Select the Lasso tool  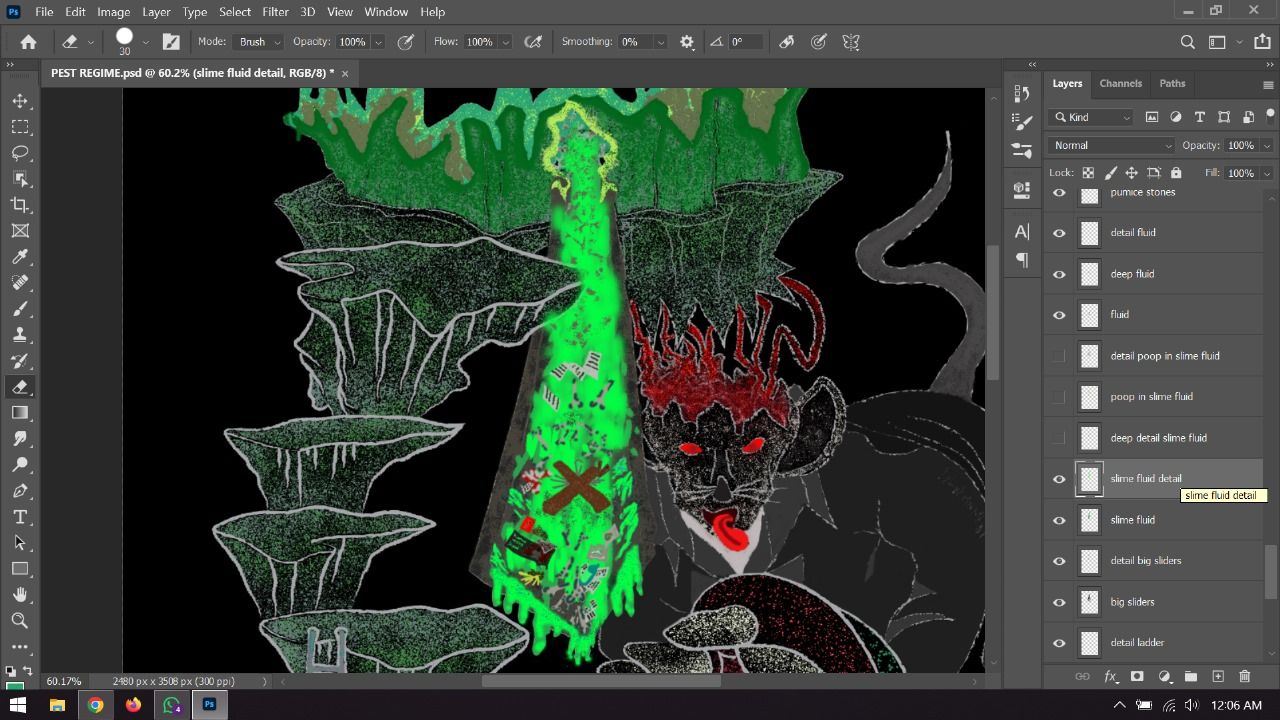19,153
